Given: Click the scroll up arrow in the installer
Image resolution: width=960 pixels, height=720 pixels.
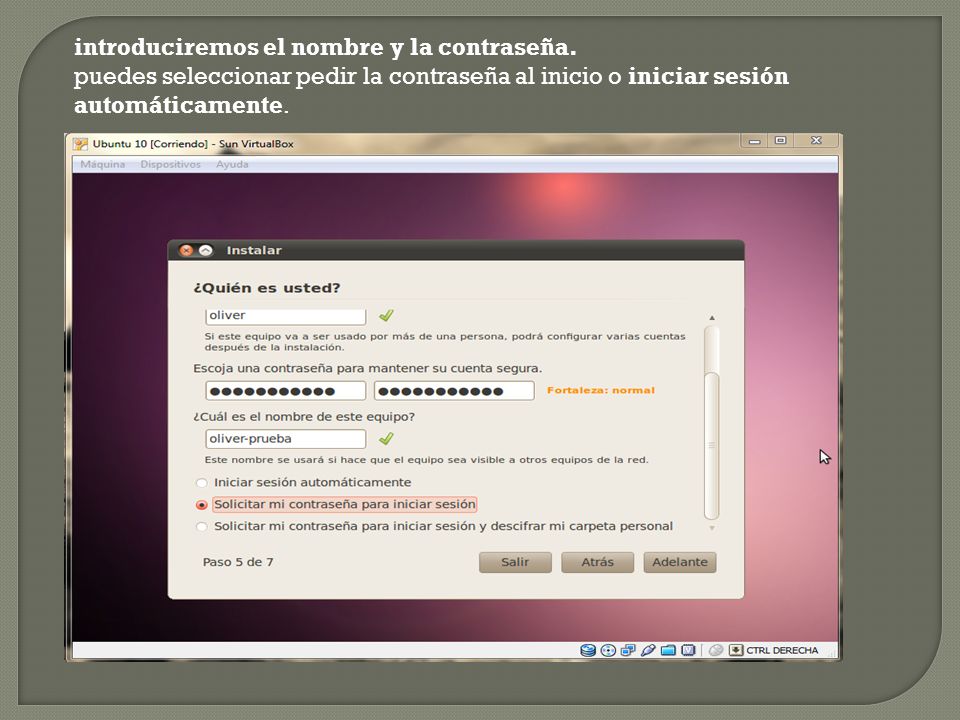Looking at the screenshot, I should (711, 318).
